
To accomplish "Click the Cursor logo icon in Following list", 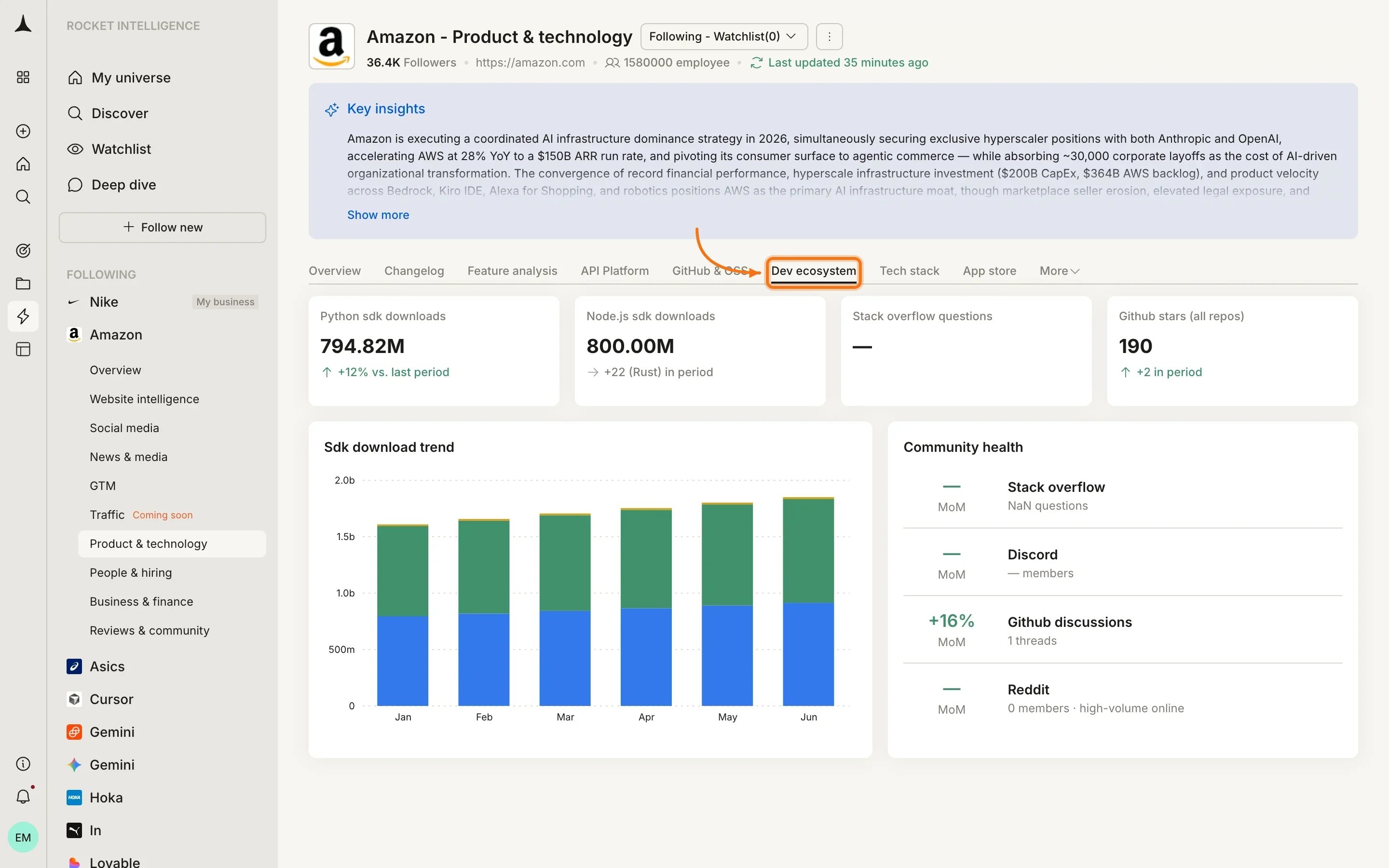I will coord(74,699).
